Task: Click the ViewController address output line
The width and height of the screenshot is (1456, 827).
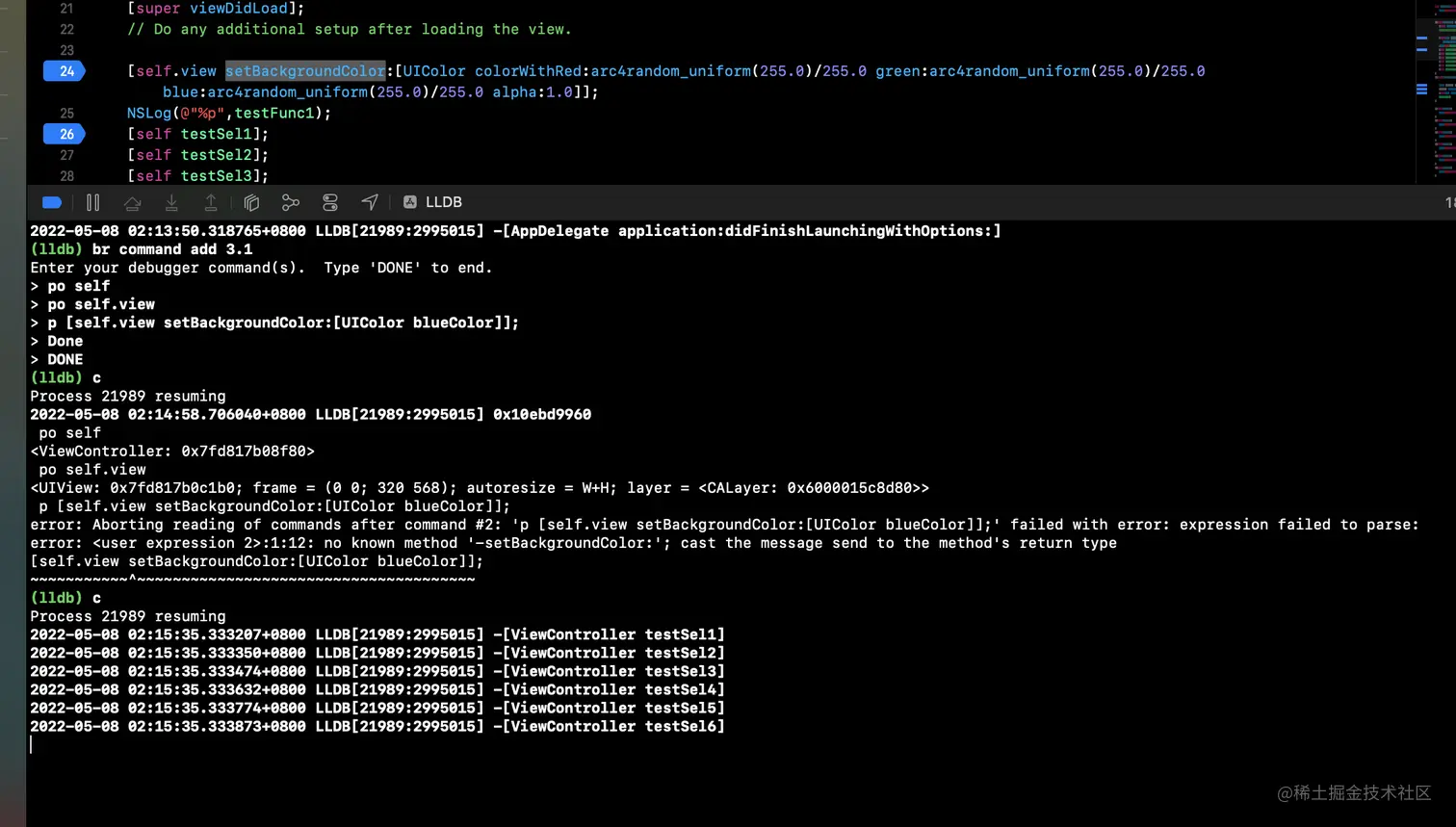Action: pos(172,452)
